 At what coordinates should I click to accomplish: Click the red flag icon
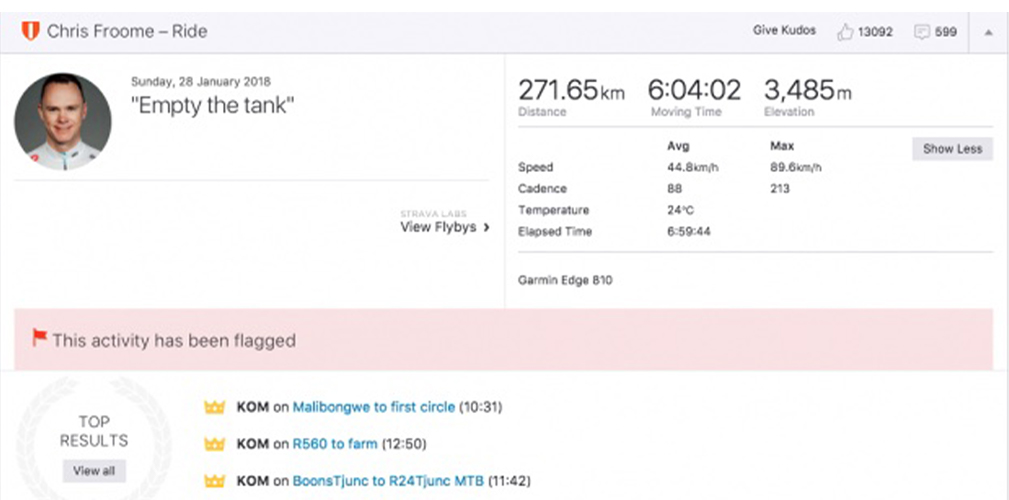click(x=39, y=338)
